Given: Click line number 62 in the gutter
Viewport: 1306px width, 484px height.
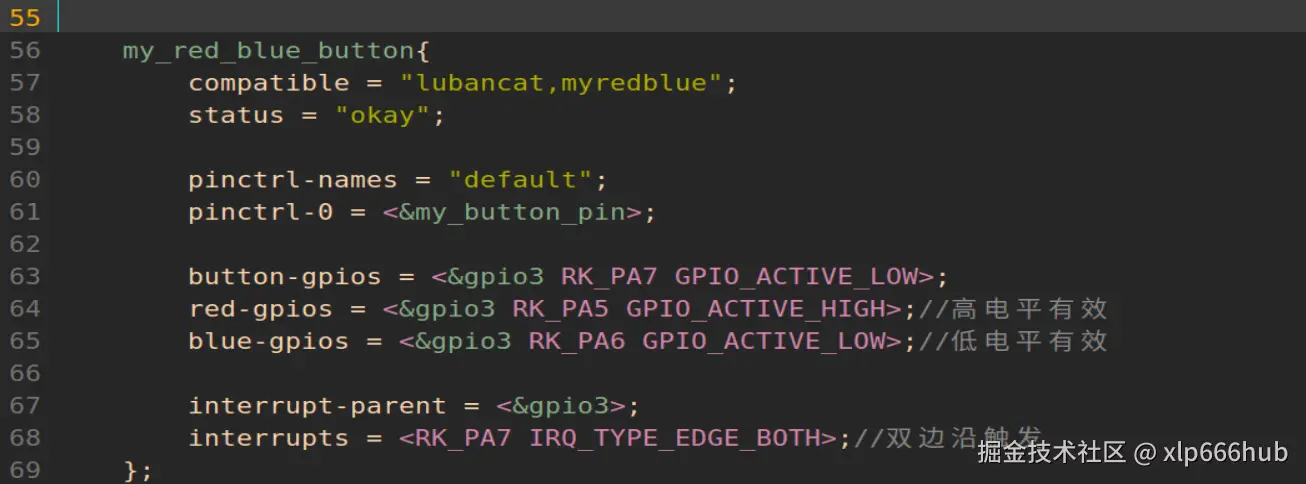Looking at the screenshot, I should [x=25, y=244].
